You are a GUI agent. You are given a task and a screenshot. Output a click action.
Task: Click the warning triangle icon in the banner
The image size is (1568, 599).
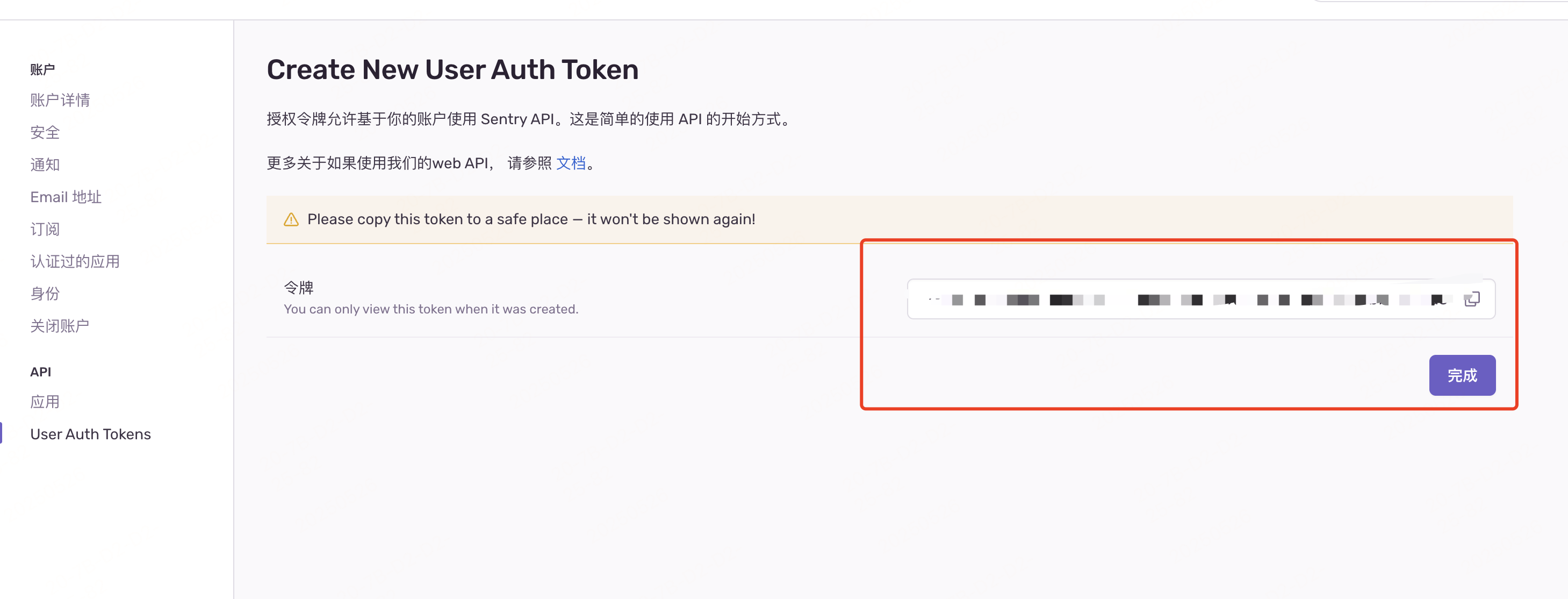click(292, 219)
